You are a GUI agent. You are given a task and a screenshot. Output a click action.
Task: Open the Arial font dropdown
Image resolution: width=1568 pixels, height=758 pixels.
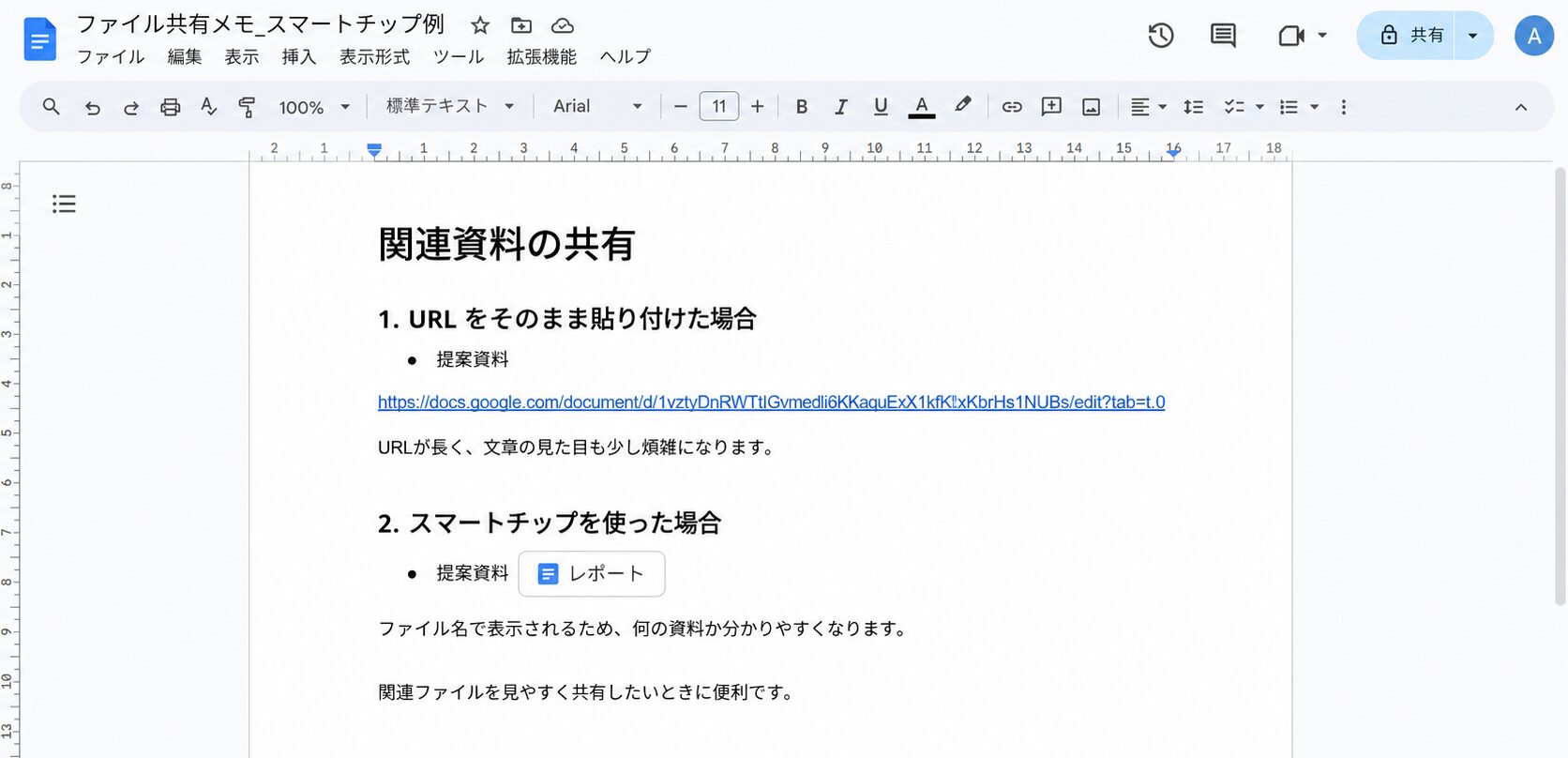(597, 106)
